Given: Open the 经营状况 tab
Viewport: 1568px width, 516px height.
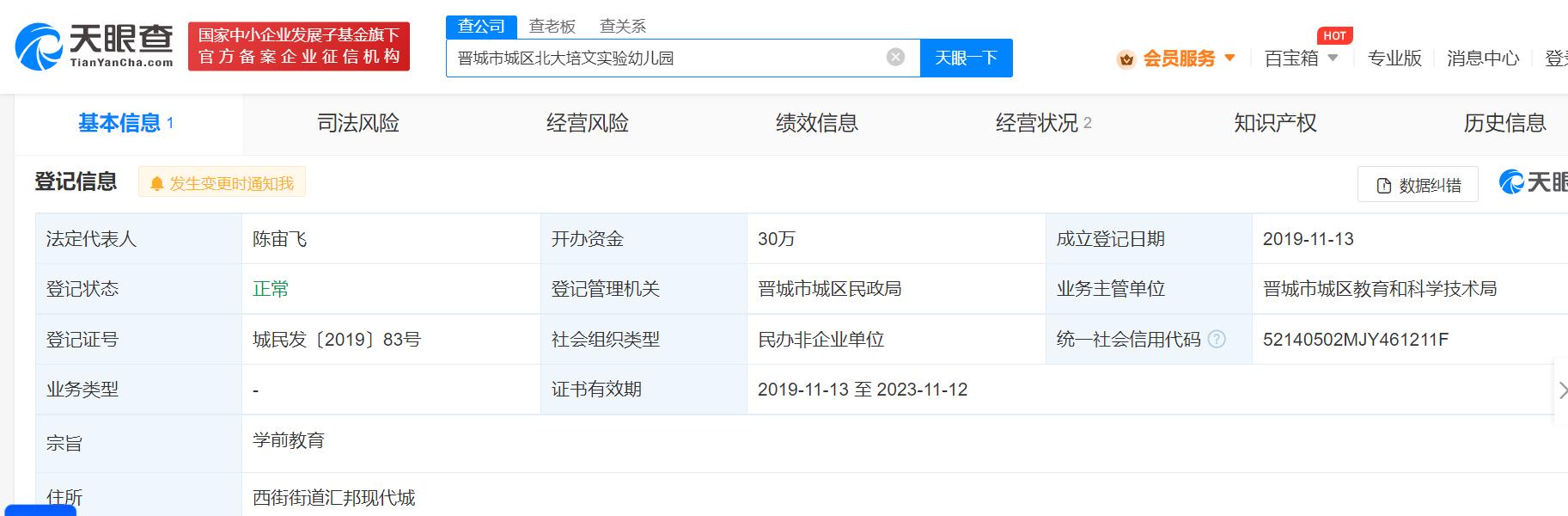Looking at the screenshot, I should 1044,124.
